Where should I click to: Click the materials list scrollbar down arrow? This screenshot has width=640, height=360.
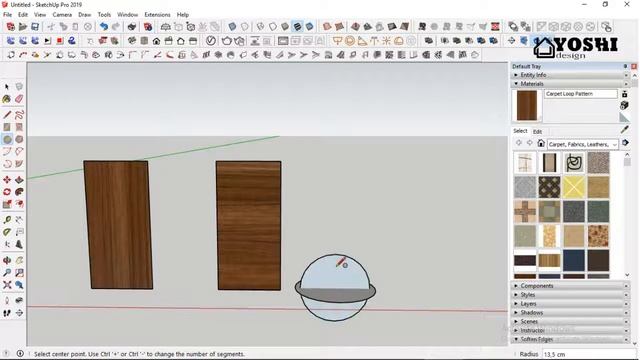click(627, 275)
